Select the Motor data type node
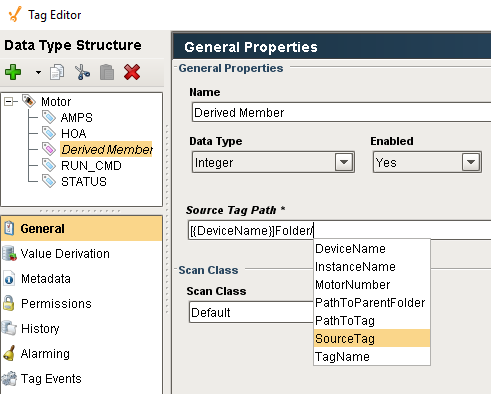The height and width of the screenshot is (394, 491). click(56, 102)
